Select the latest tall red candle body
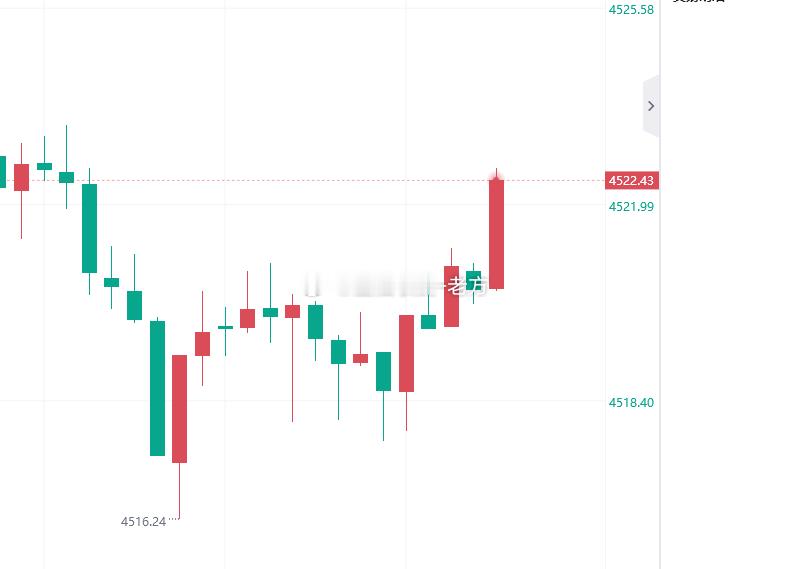This screenshot has height=569, width=793. [x=496, y=234]
